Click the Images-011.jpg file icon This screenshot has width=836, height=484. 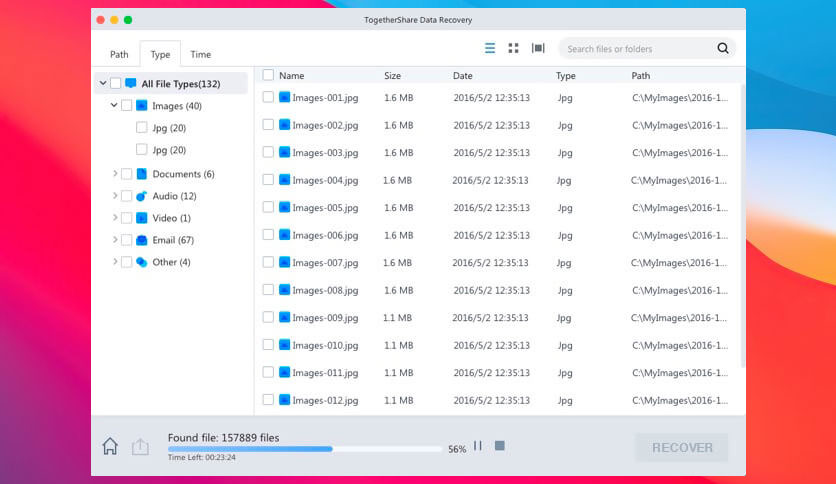point(285,372)
